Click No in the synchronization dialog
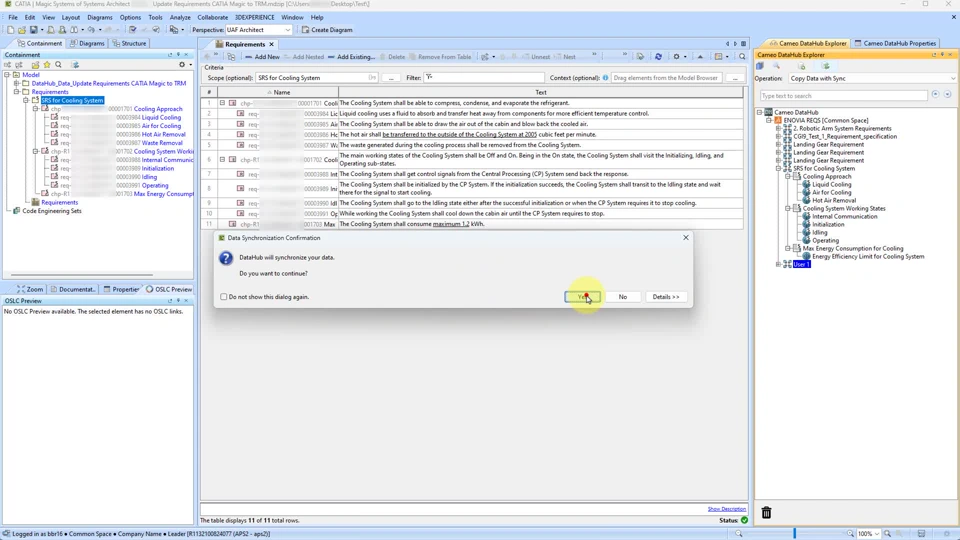Viewport: 960px width, 540px height. pyautogui.click(x=623, y=297)
